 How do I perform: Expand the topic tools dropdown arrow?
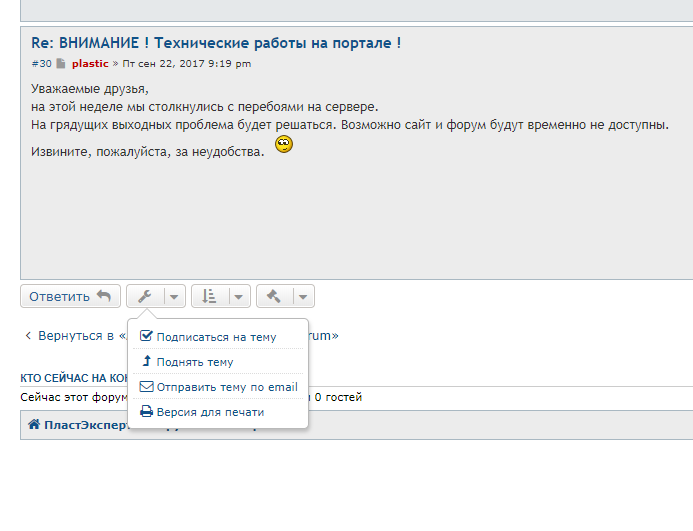tap(174, 296)
